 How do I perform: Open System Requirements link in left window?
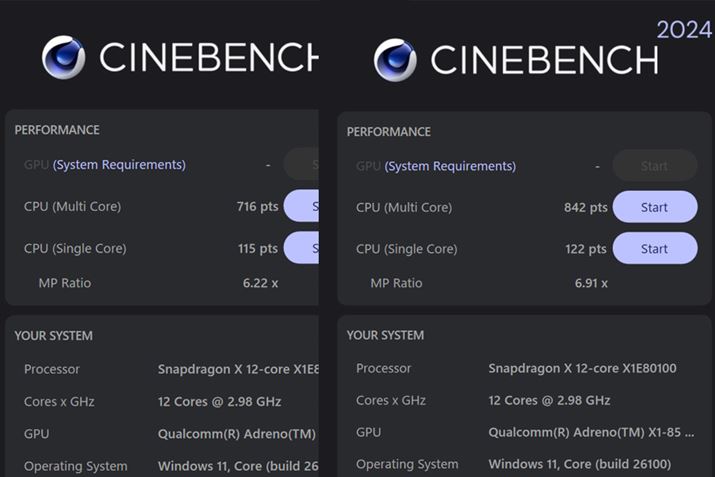click(119, 165)
